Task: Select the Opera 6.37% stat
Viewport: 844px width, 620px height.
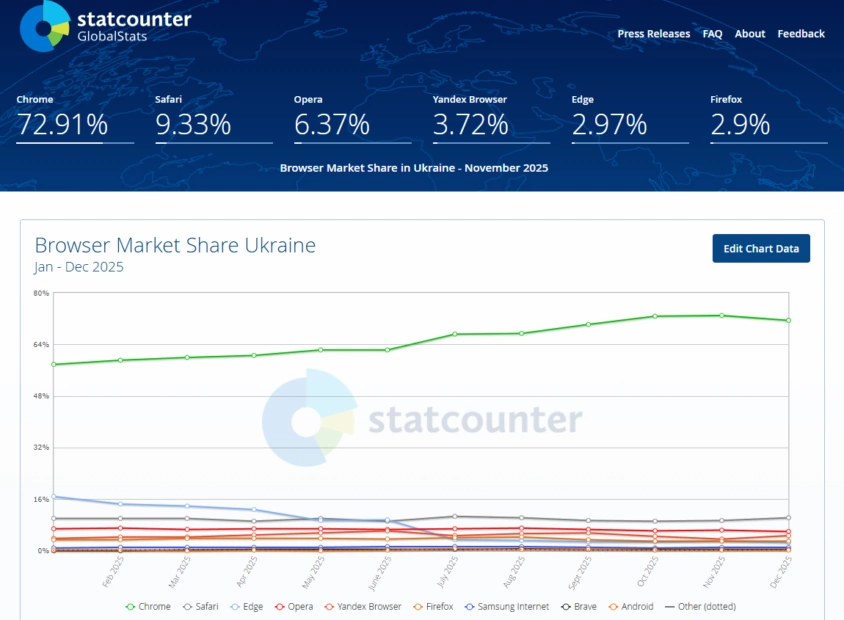Action: coord(353,119)
